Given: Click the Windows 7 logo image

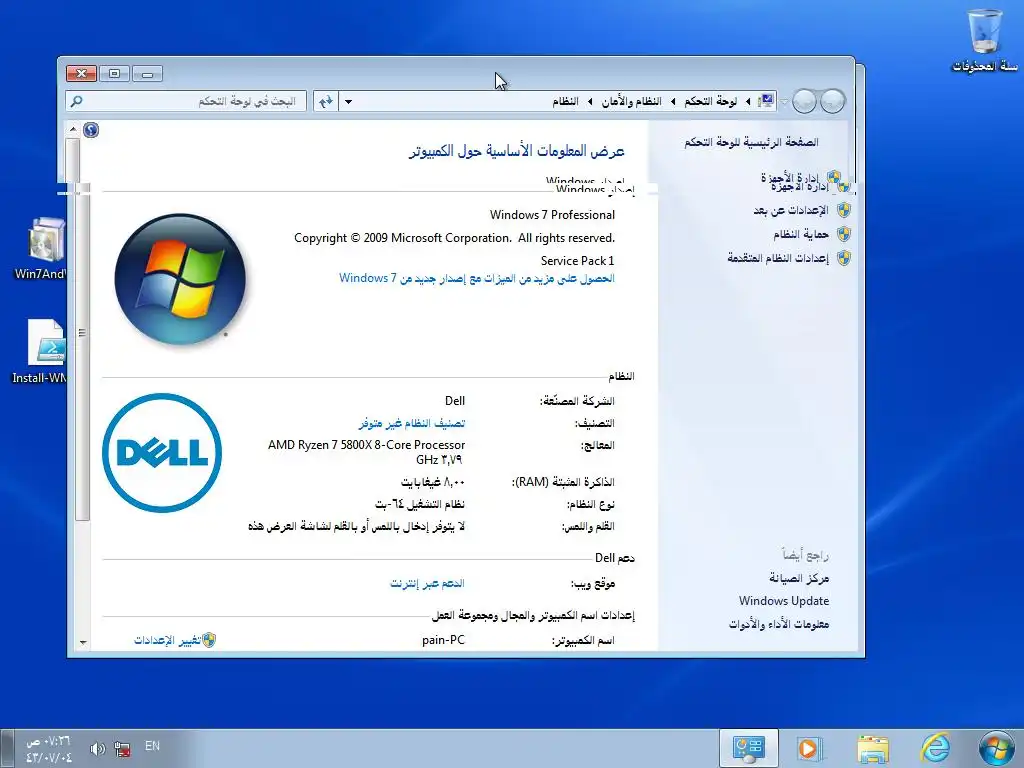Looking at the screenshot, I should pos(180,279).
